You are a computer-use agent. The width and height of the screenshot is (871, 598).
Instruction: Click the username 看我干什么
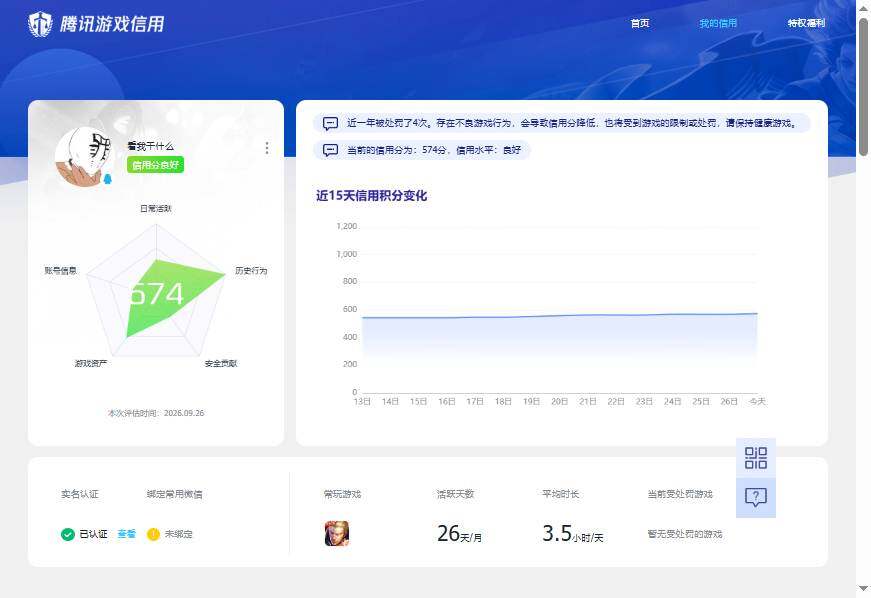(x=151, y=146)
